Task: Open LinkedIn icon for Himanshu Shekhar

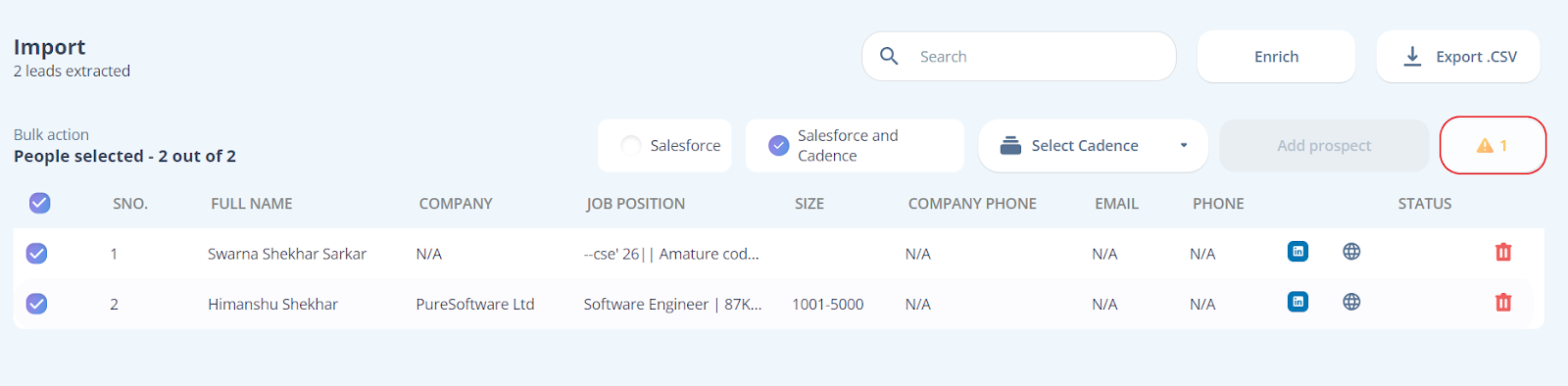Action: [1298, 302]
